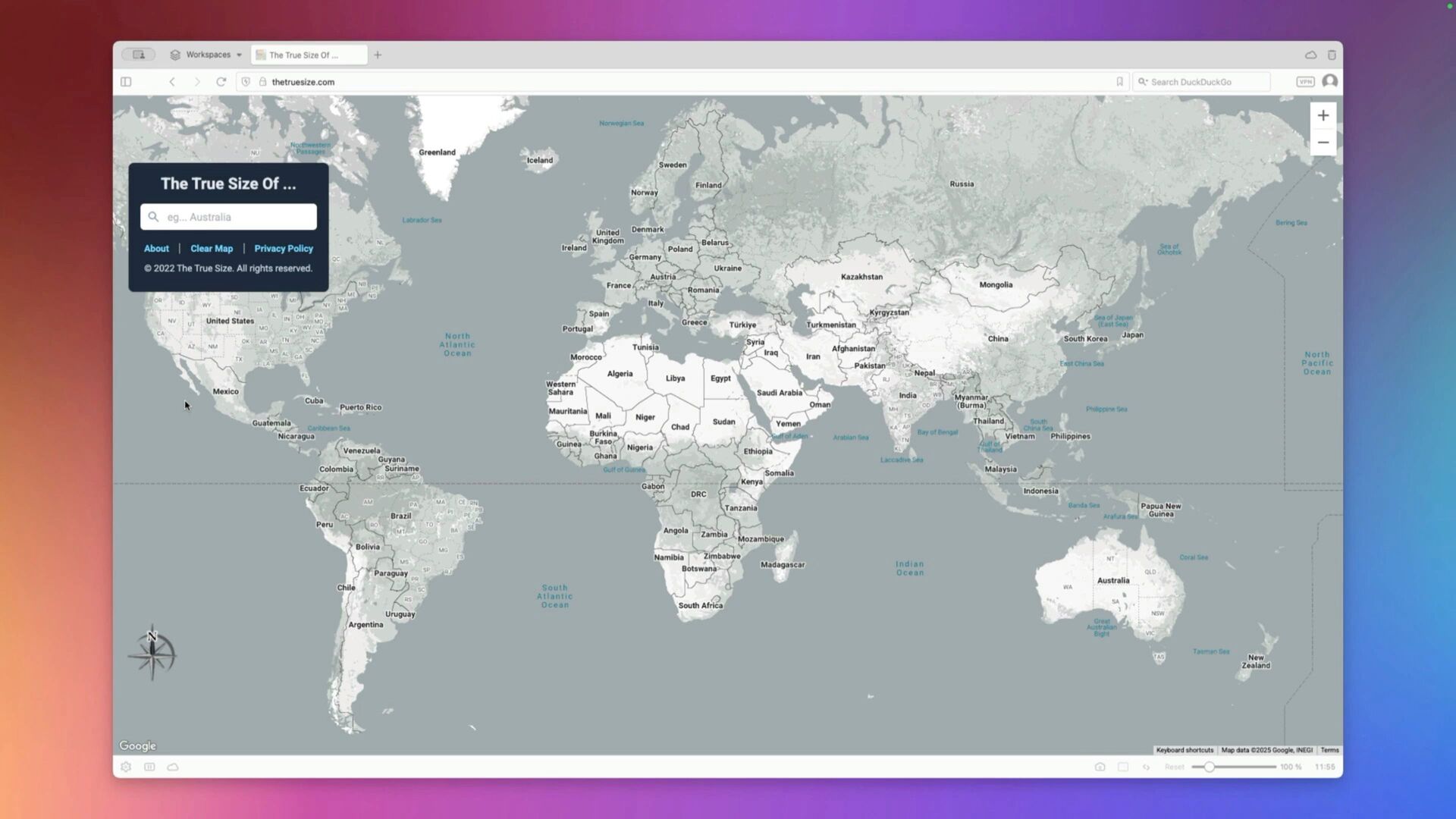Click the Mexico label on map
This screenshot has height=819, width=1456.
225,392
